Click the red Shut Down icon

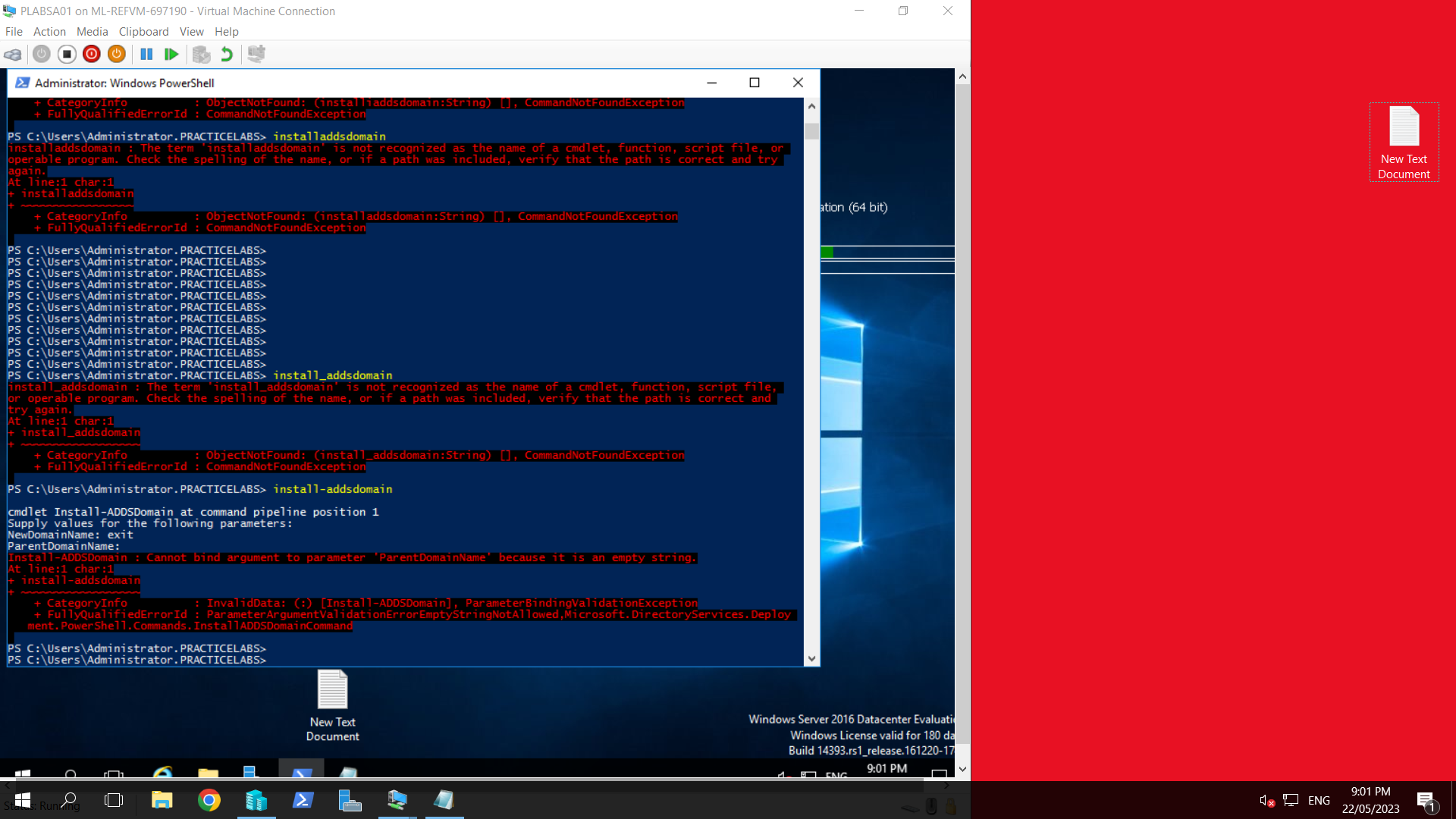tap(92, 55)
